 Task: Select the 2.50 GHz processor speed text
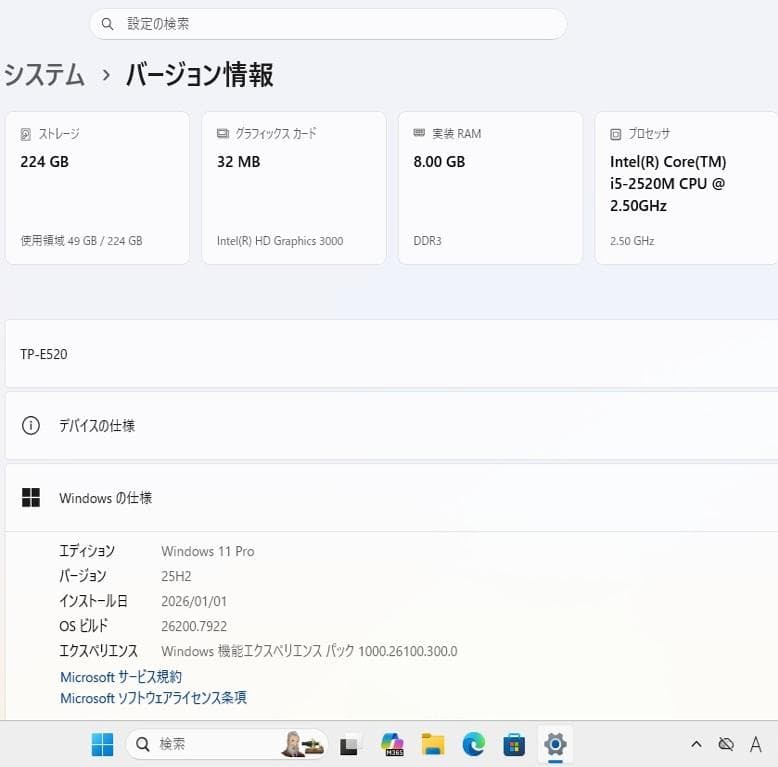coord(632,241)
